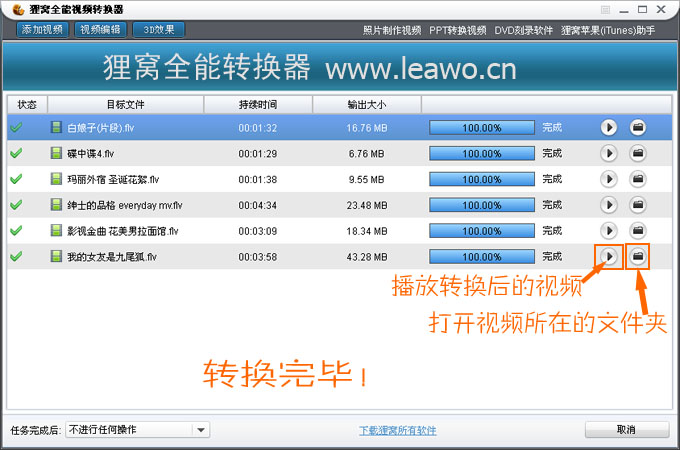
Task: Play converted video 白娘子(片段).flv
Action: [x=609, y=127]
